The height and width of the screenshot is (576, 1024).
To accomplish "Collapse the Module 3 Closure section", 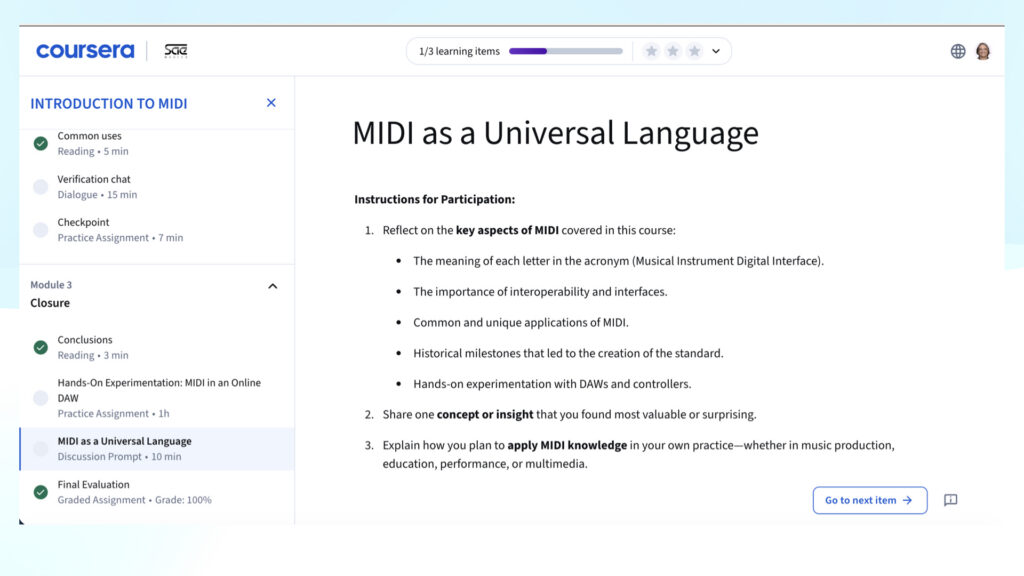I will [x=272, y=285].
